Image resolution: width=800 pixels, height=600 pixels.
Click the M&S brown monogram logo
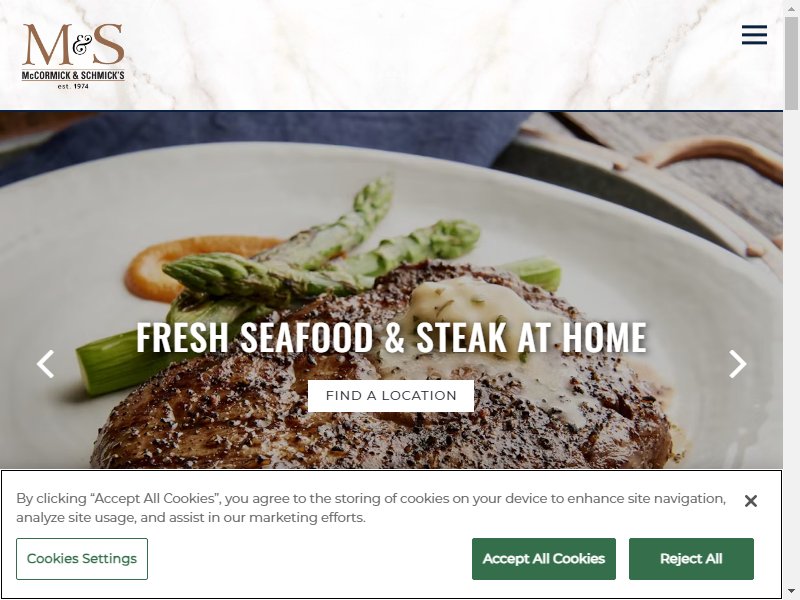[x=73, y=44]
